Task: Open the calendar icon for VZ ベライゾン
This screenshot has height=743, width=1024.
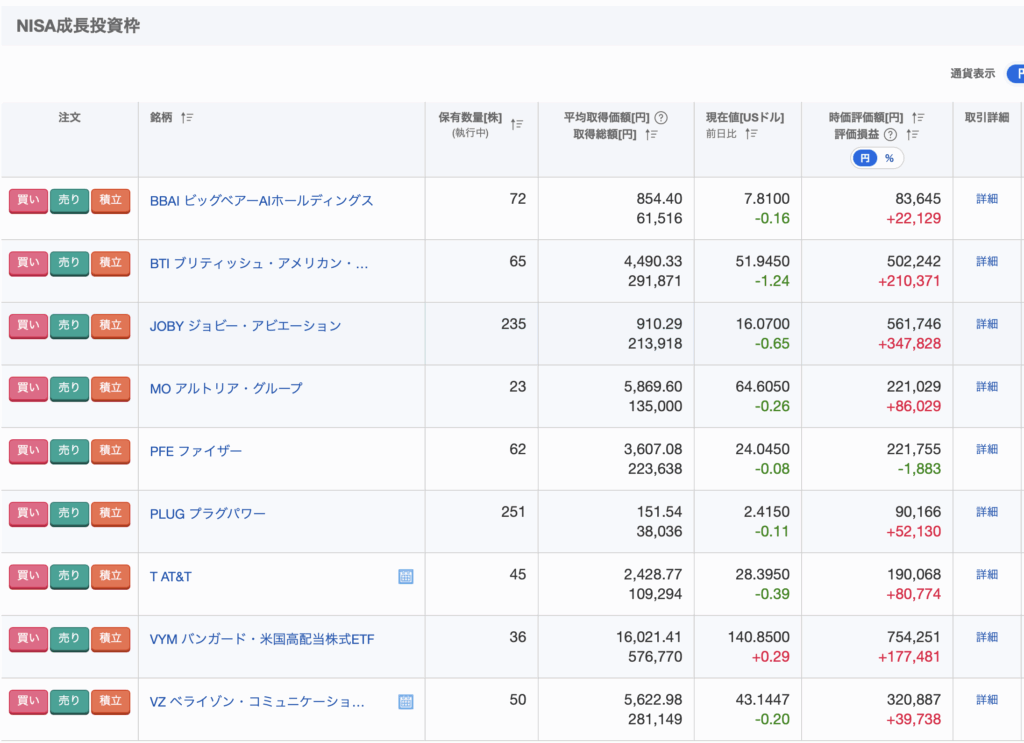Action: 406,702
